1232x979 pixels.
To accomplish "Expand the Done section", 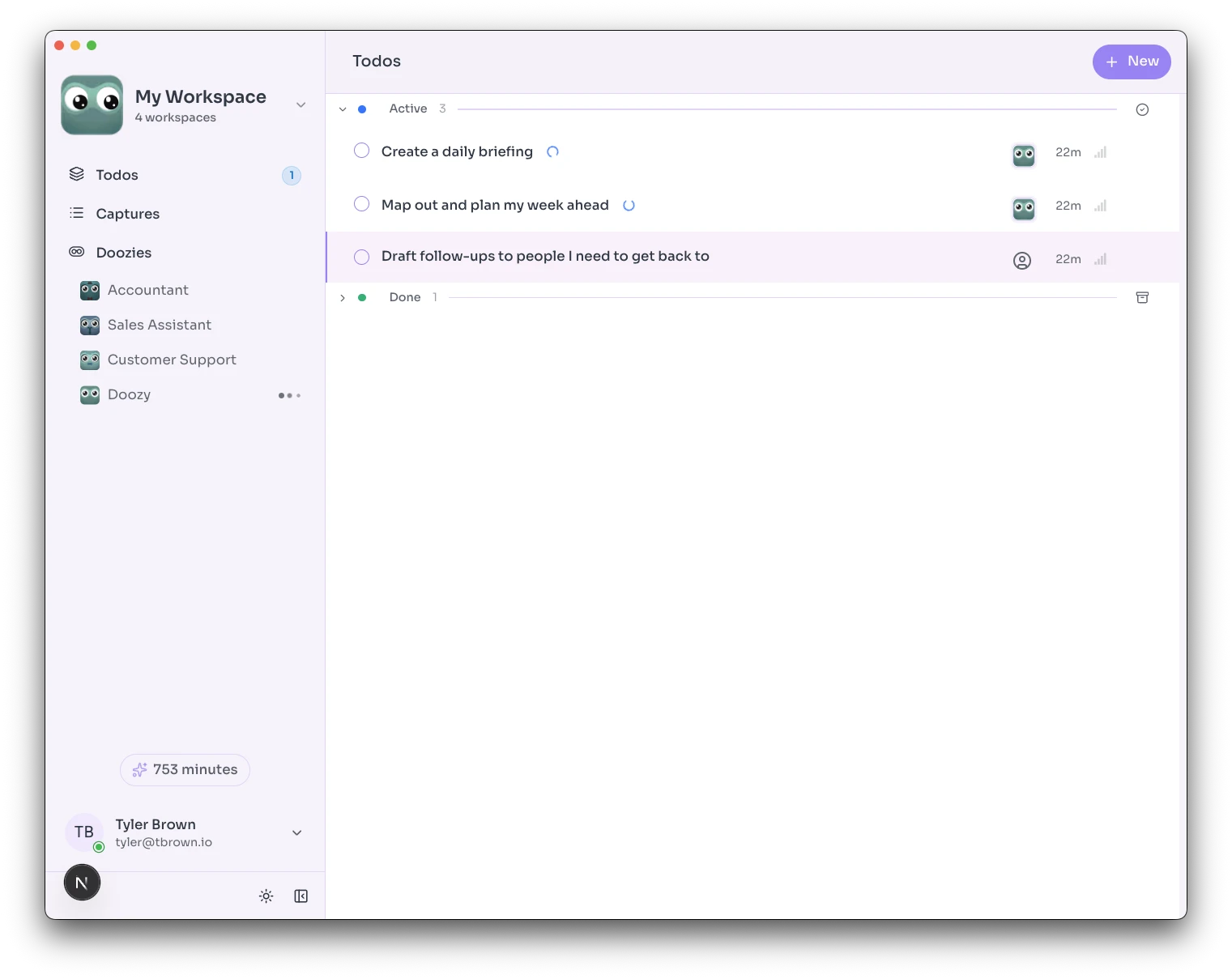I will coord(343,297).
